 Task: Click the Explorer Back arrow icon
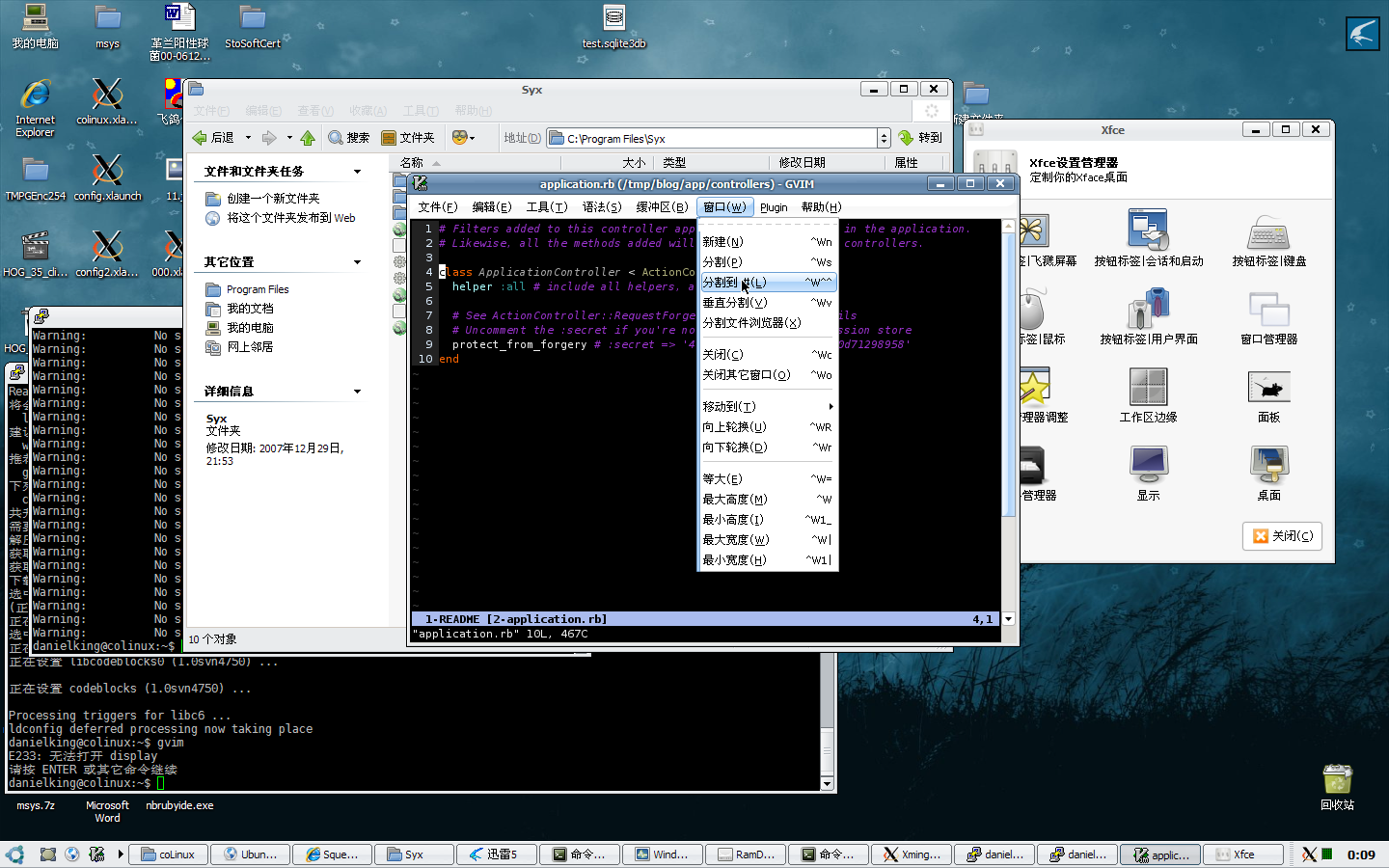pyautogui.click(x=200, y=138)
